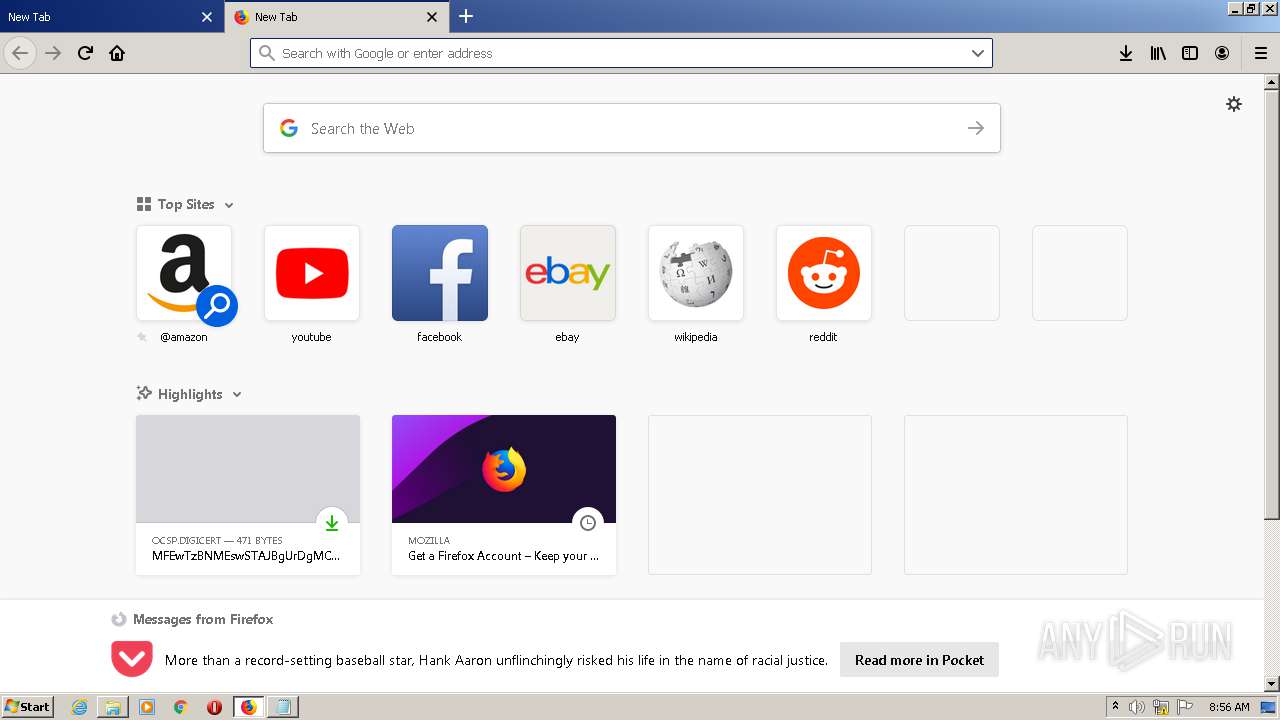Open the Amazon top site tile

[x=184, y=273]
